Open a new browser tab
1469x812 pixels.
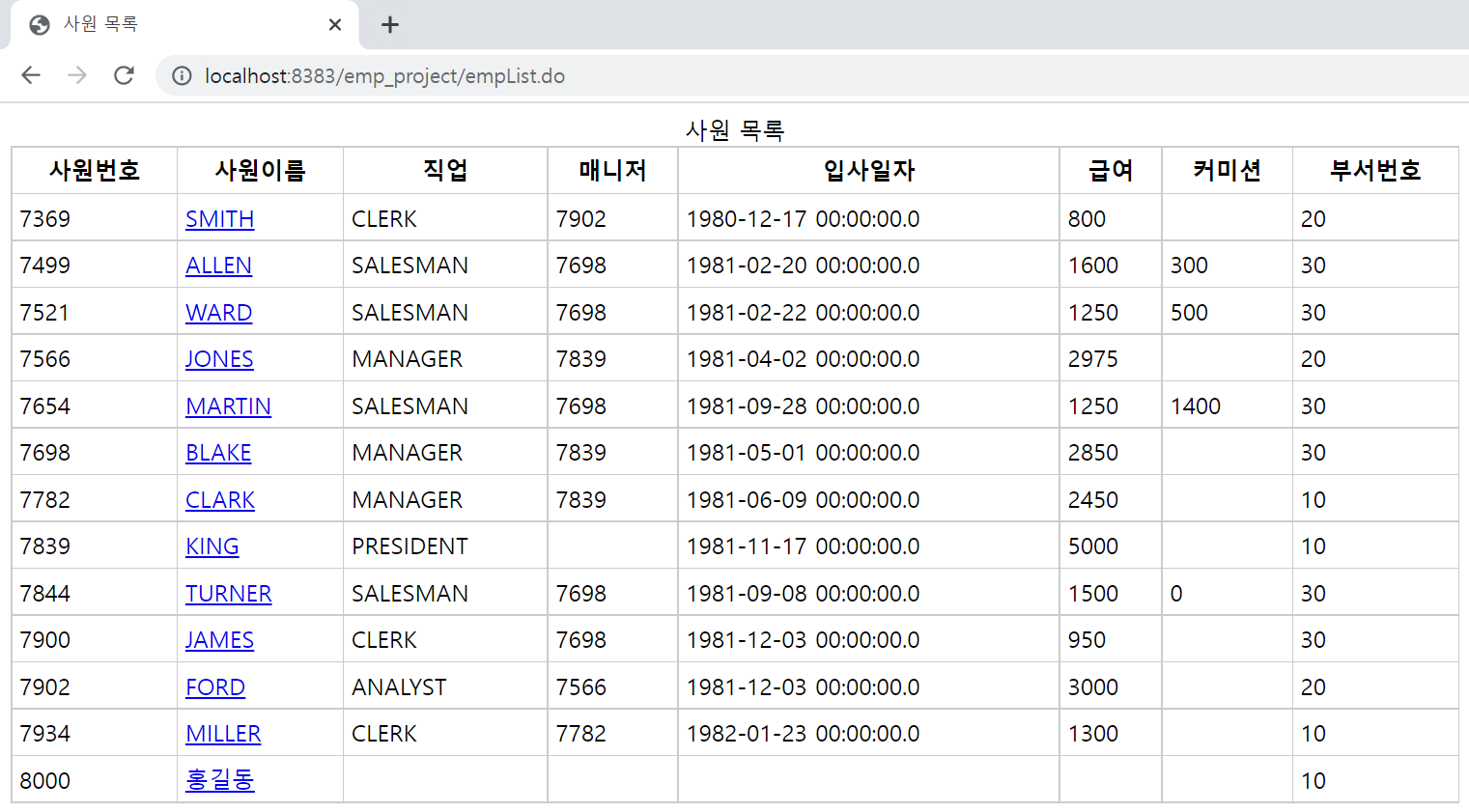[389, 24]
